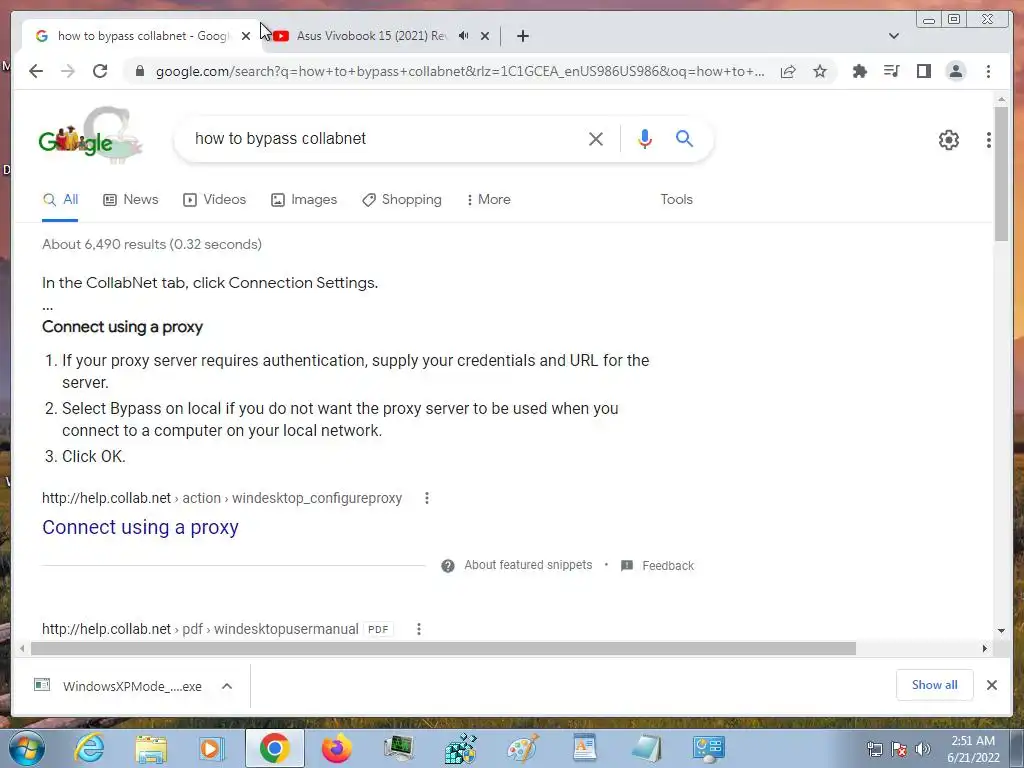Click the Show all downloads button
This screenshot has height=768, width=1024.
[935, 685]
